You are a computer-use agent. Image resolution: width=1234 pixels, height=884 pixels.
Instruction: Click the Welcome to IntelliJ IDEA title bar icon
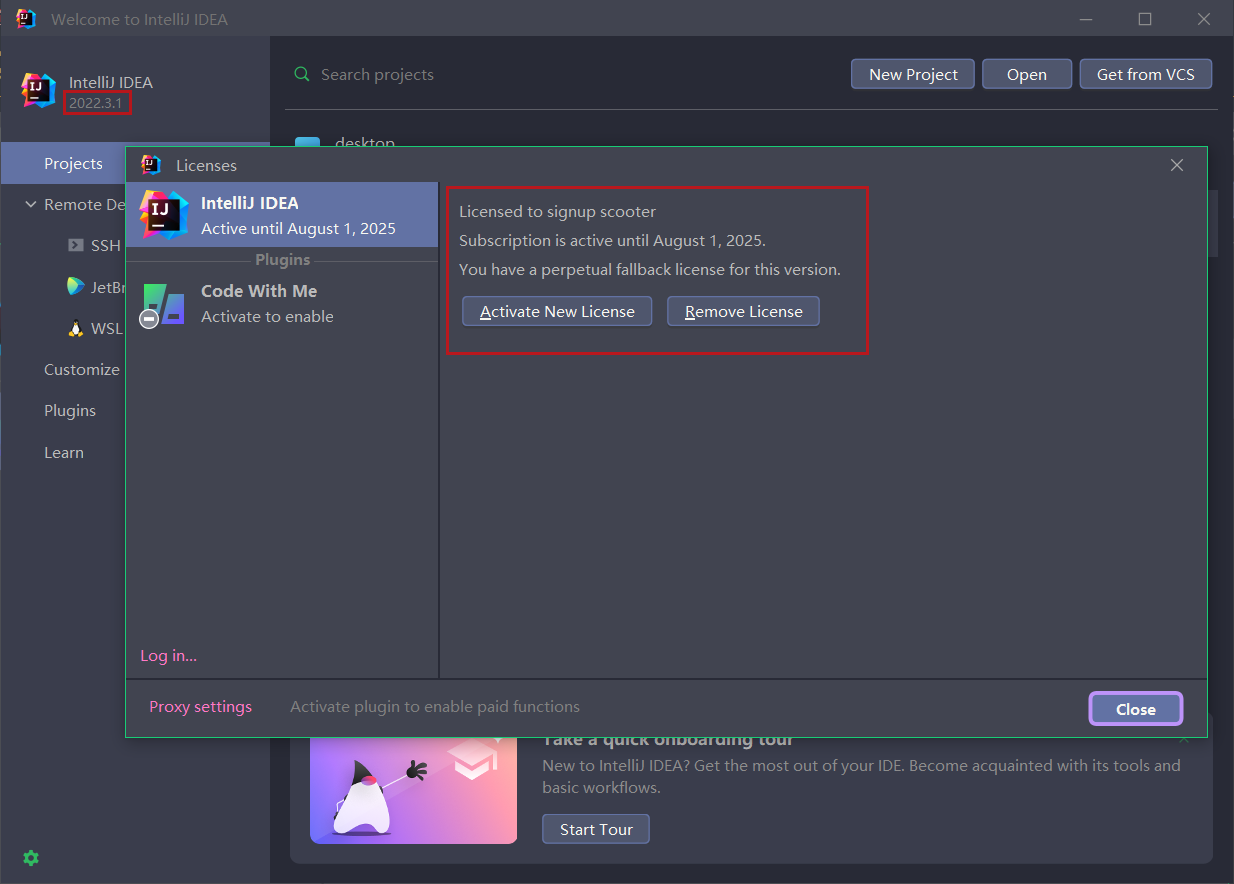26,19
